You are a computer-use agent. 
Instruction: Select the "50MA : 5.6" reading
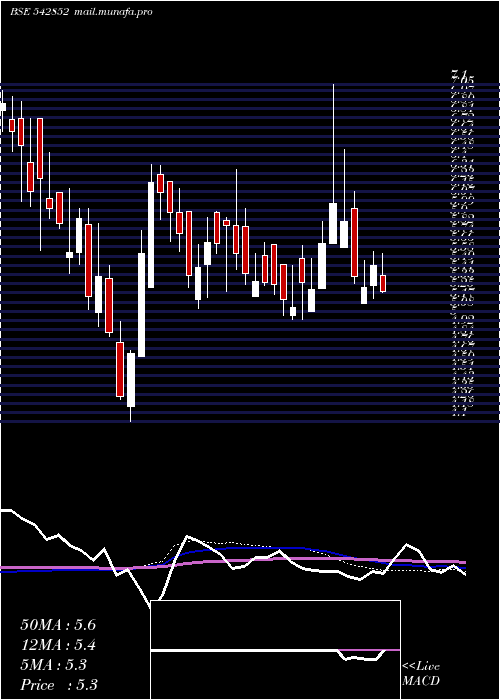tap(58, 625)
